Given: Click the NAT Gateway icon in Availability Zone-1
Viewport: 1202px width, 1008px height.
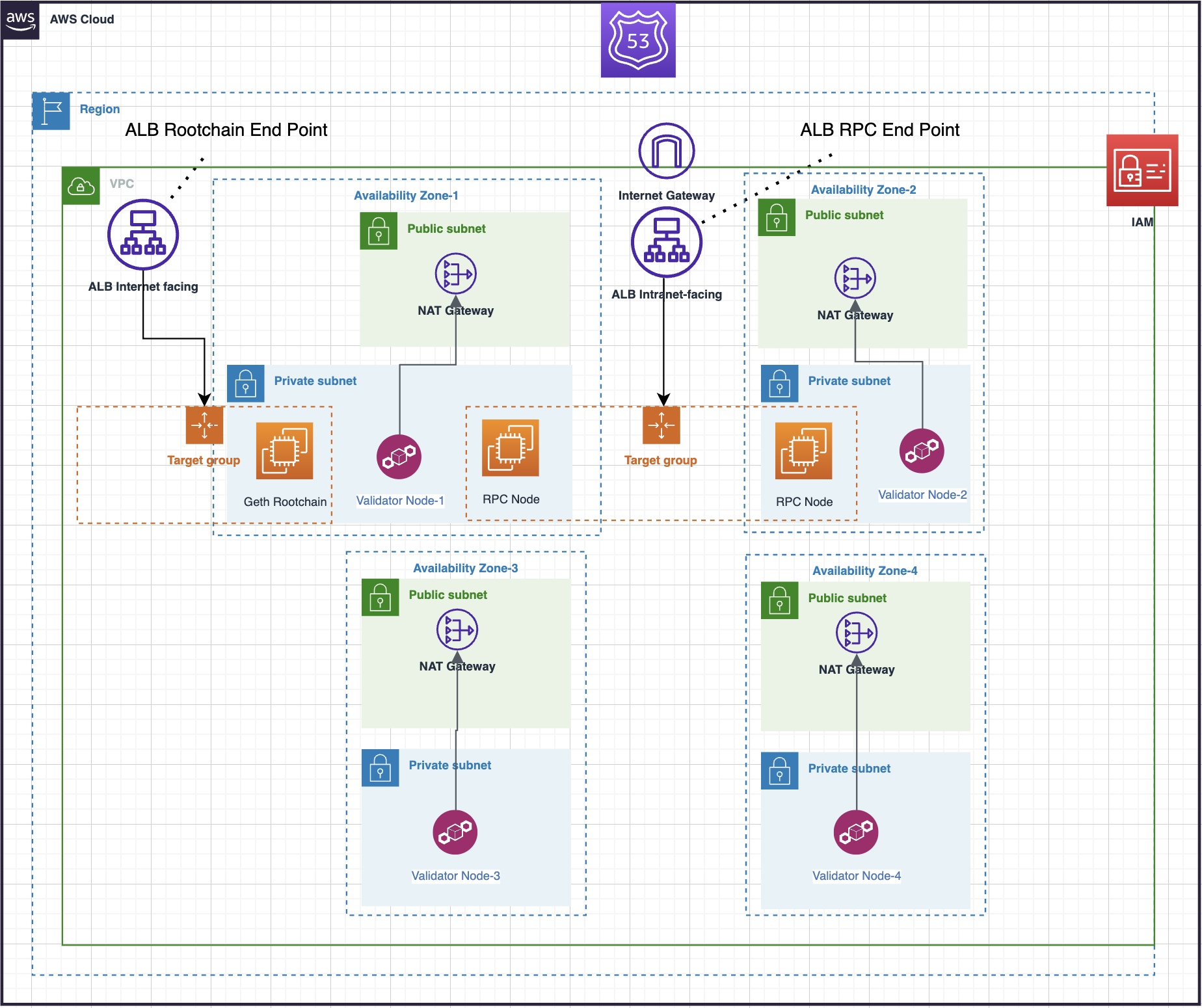Looking at the screenshot, I should tap(456, 274).
